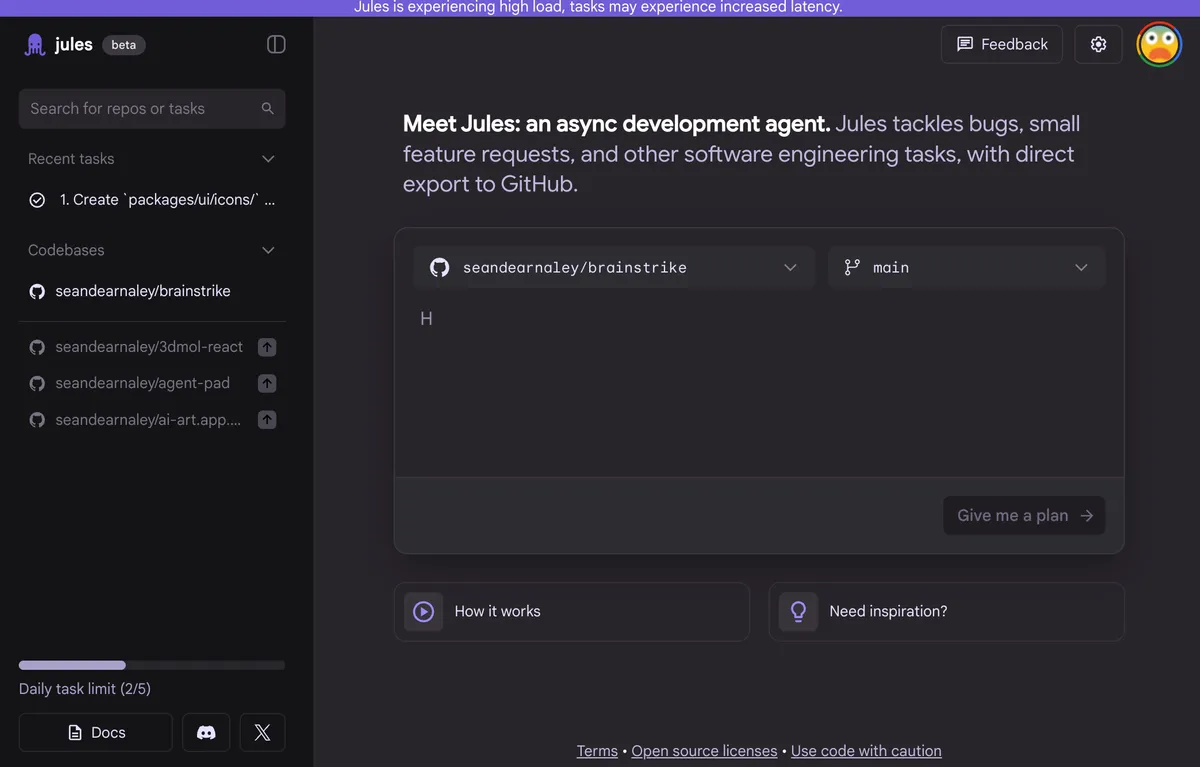Open the Feedback button

click(x=1001, y=44)
